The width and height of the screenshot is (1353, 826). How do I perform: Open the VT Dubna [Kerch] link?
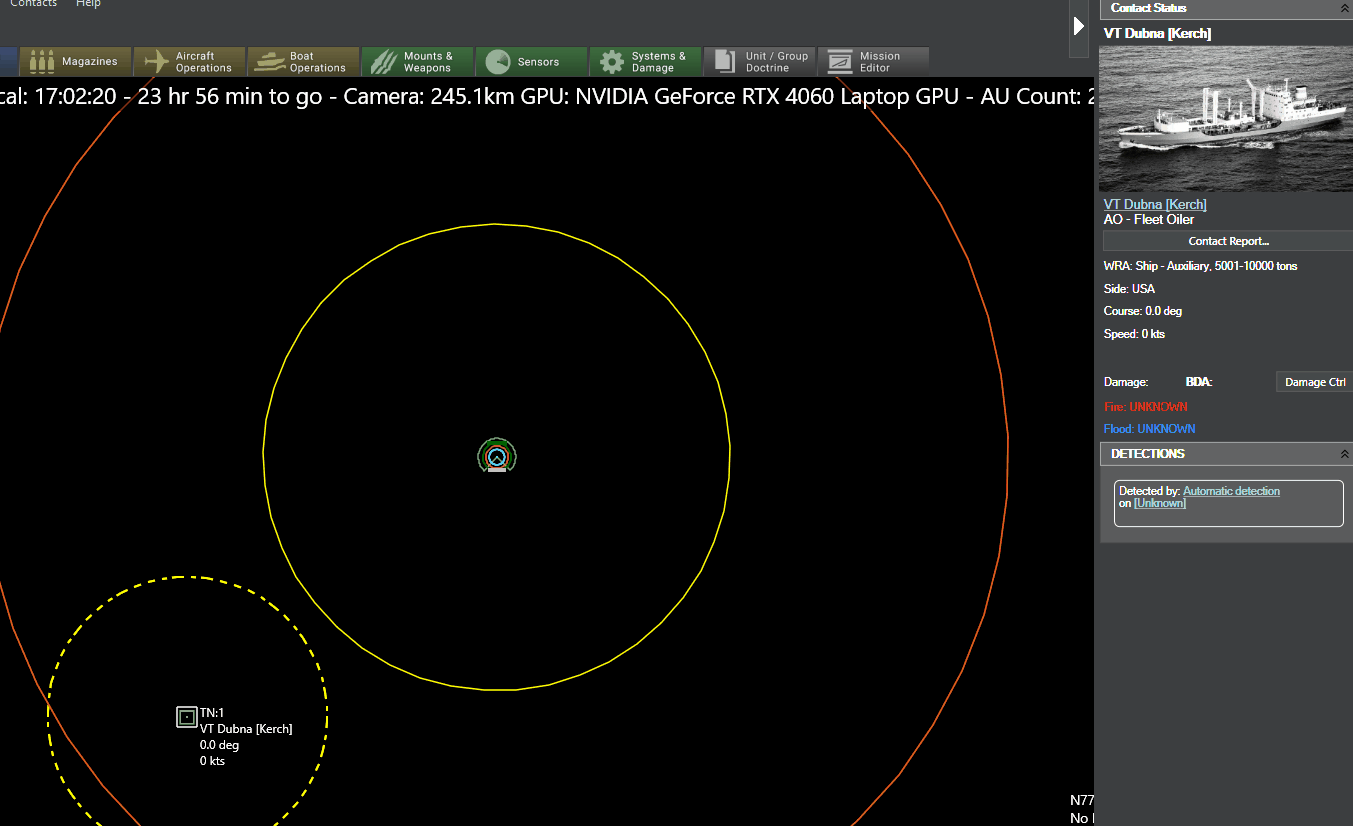point(1155,204)
